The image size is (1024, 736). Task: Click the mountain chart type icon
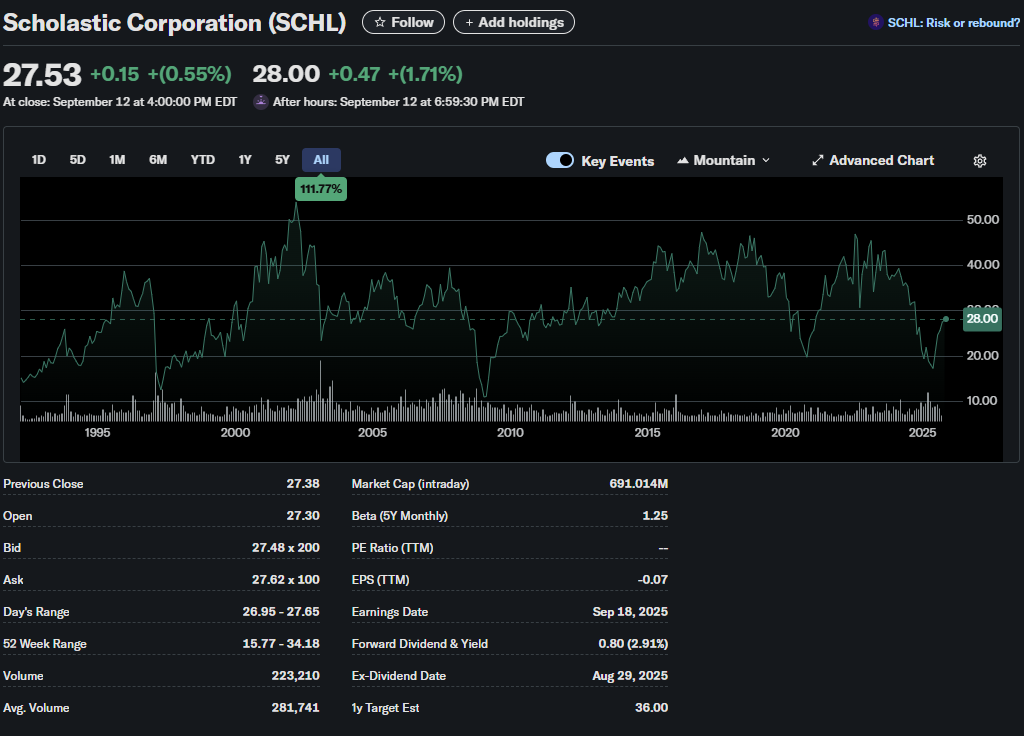[x=683, y=161]
